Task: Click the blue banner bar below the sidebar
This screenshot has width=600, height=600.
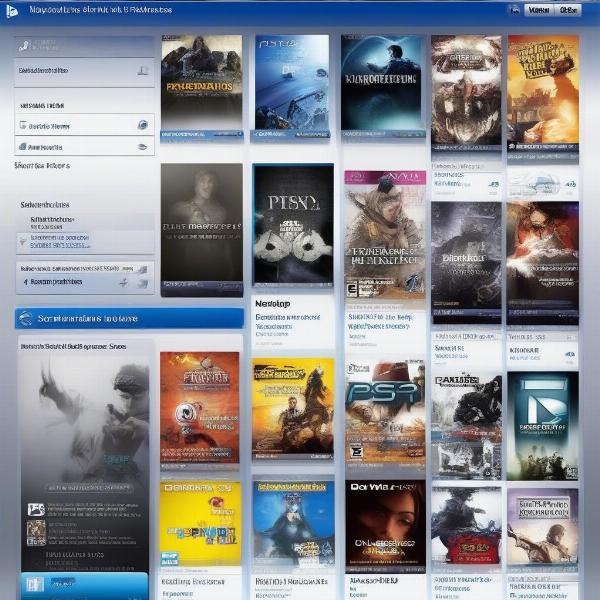Action: (x=129, y=318)
